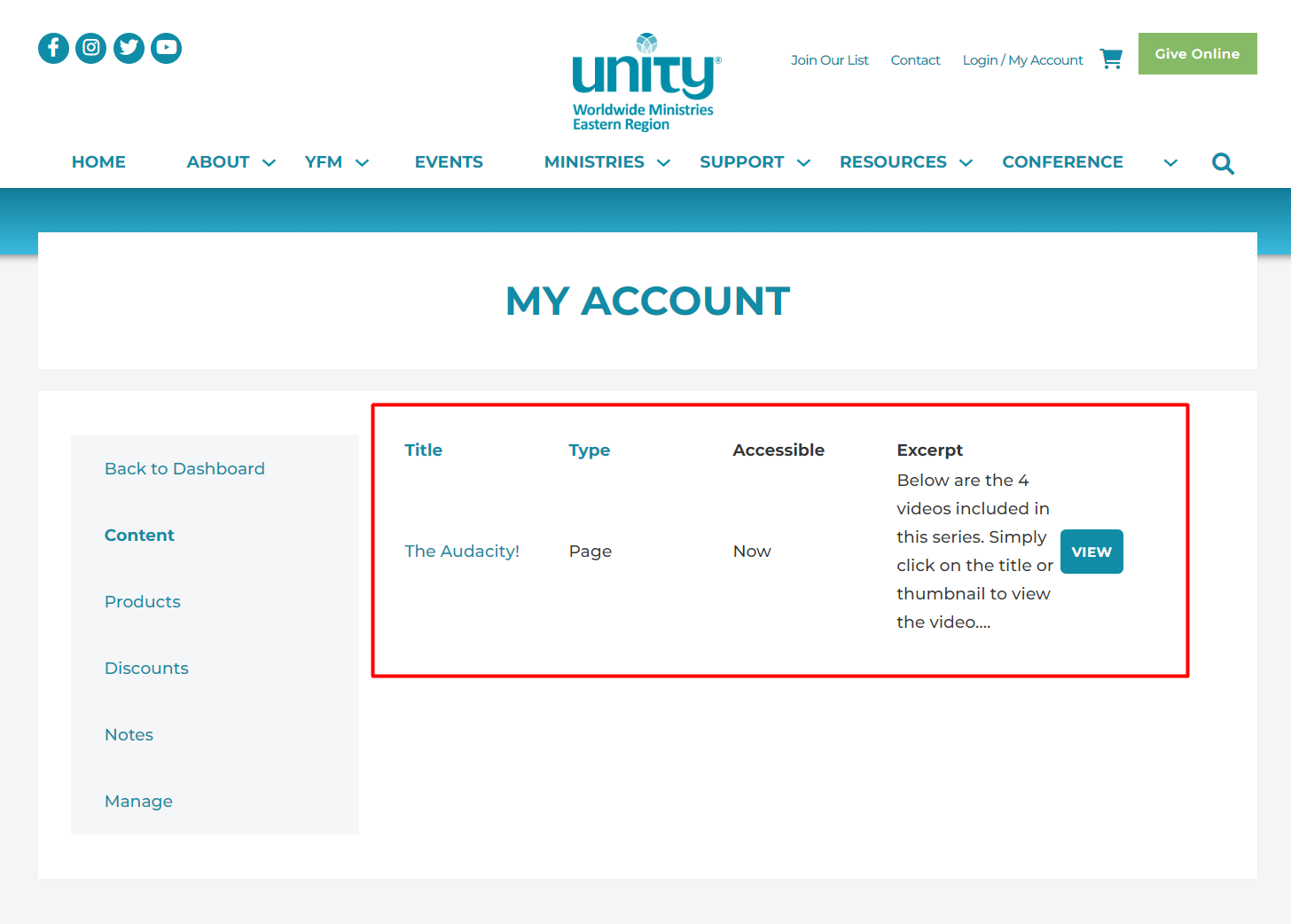Image resolution: width=1291 pixels, height=924 pixels.
Task: Open the YouTube social icon
Action: pyautogui.click(x=166, y=48)
